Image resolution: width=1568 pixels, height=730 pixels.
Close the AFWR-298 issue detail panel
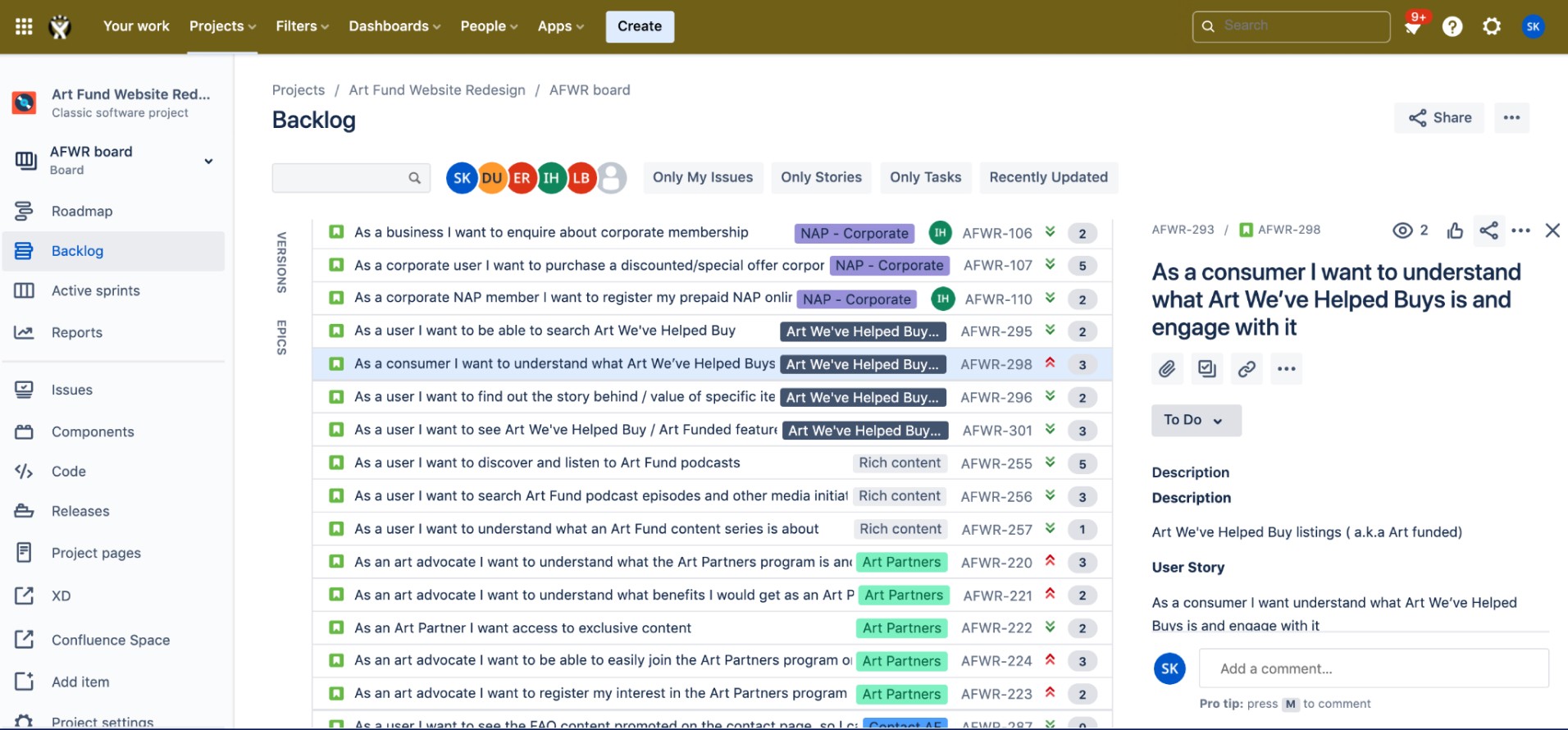1552,230
